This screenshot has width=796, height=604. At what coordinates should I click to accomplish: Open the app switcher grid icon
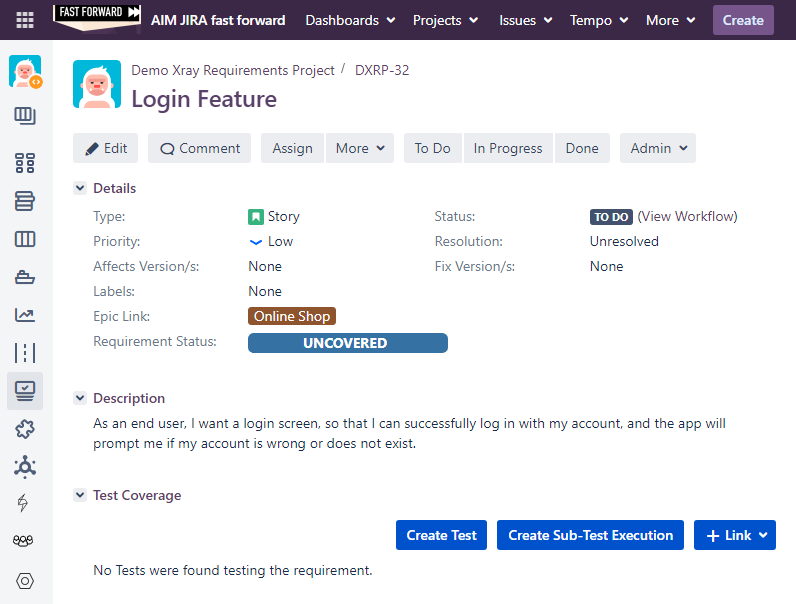(x=25, y=20)
